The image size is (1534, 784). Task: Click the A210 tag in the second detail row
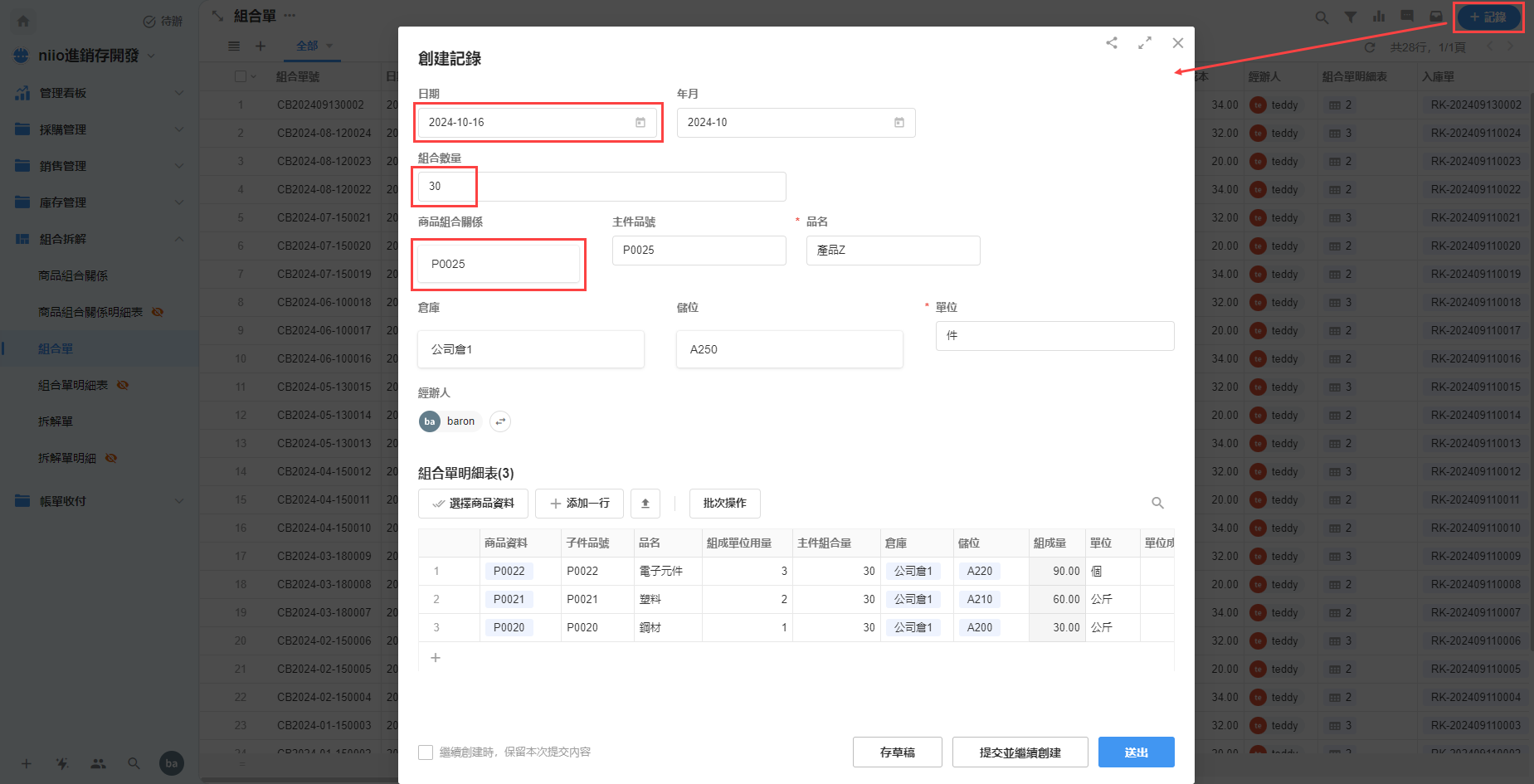[x=980, y=599]
